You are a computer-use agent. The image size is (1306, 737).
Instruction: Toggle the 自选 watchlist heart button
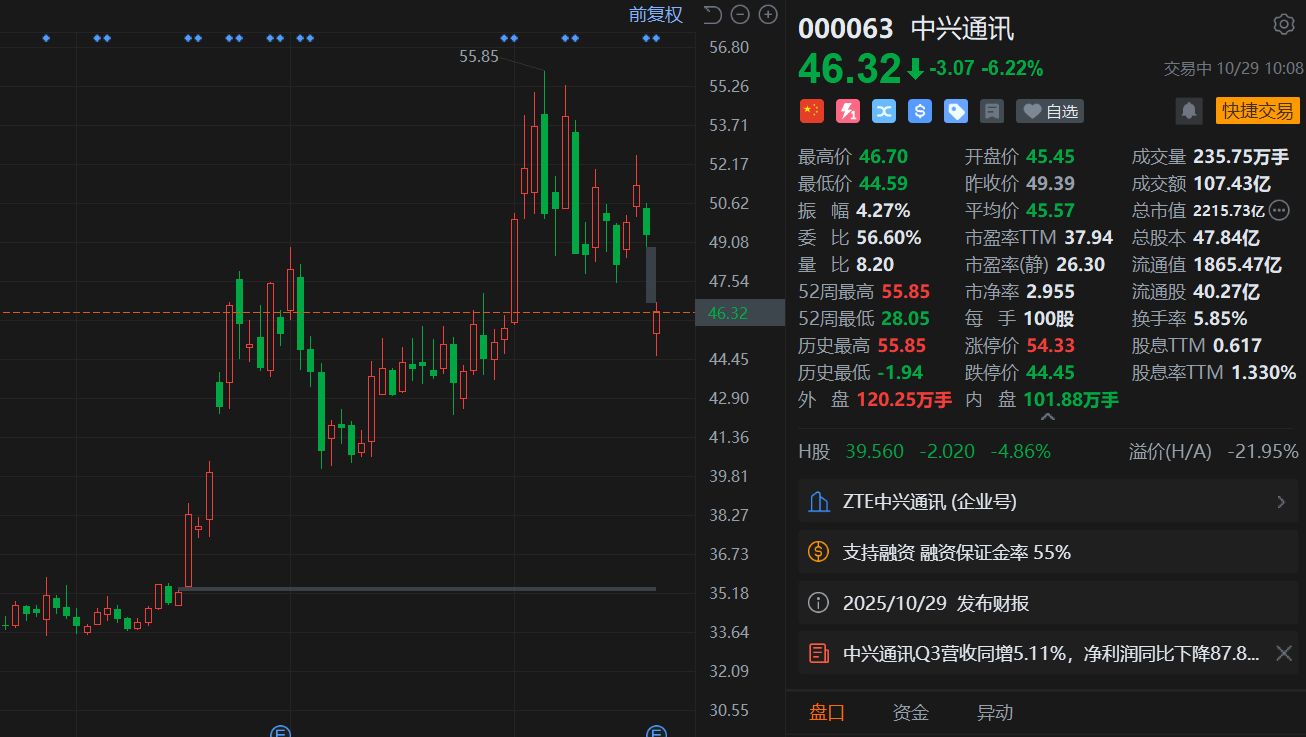click(x=1050, y=111)
